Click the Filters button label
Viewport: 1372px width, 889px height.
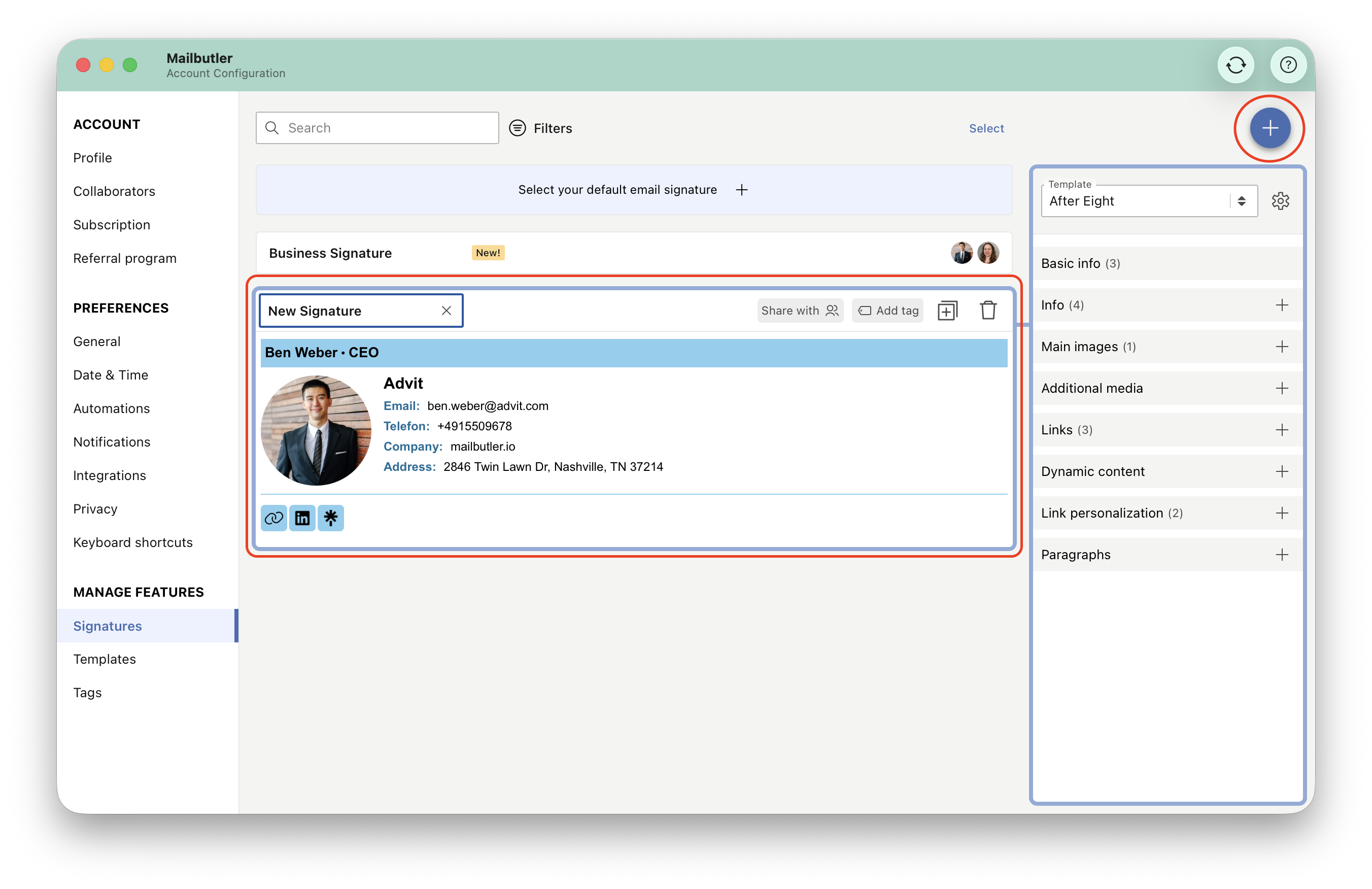[x=552, y=128]
